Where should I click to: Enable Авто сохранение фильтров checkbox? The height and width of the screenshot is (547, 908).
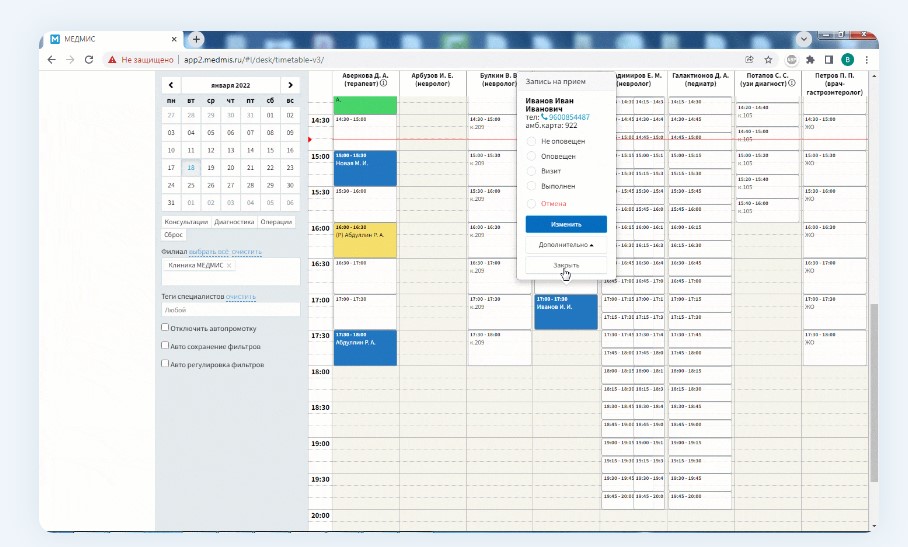click(x=165, y=346)
